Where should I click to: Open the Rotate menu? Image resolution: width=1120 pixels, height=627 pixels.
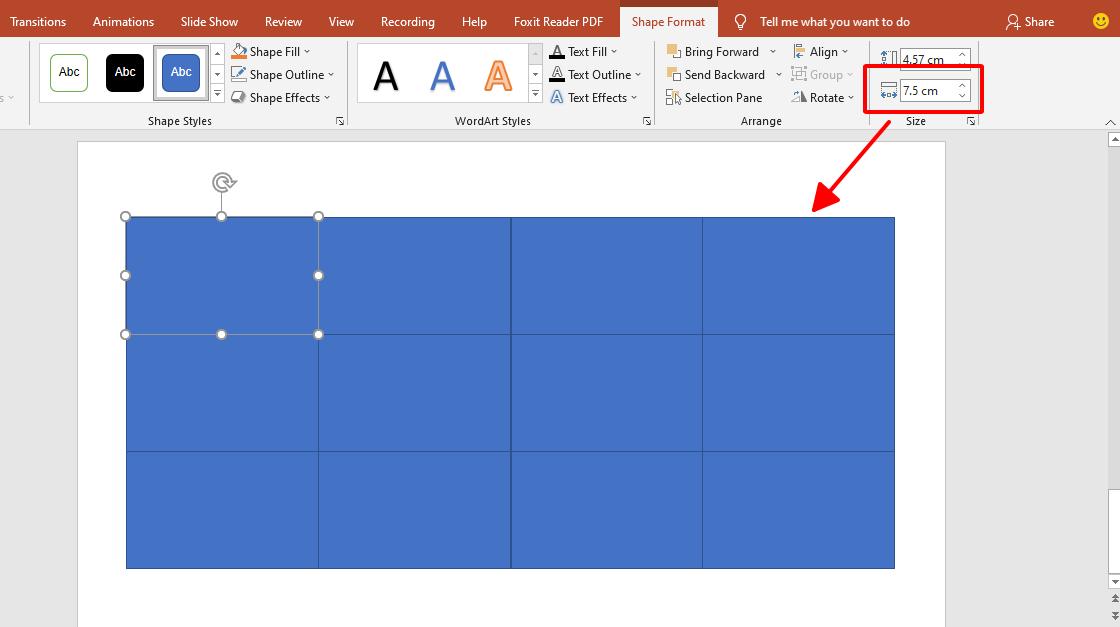pyautogui.click(x=823, y=97)
